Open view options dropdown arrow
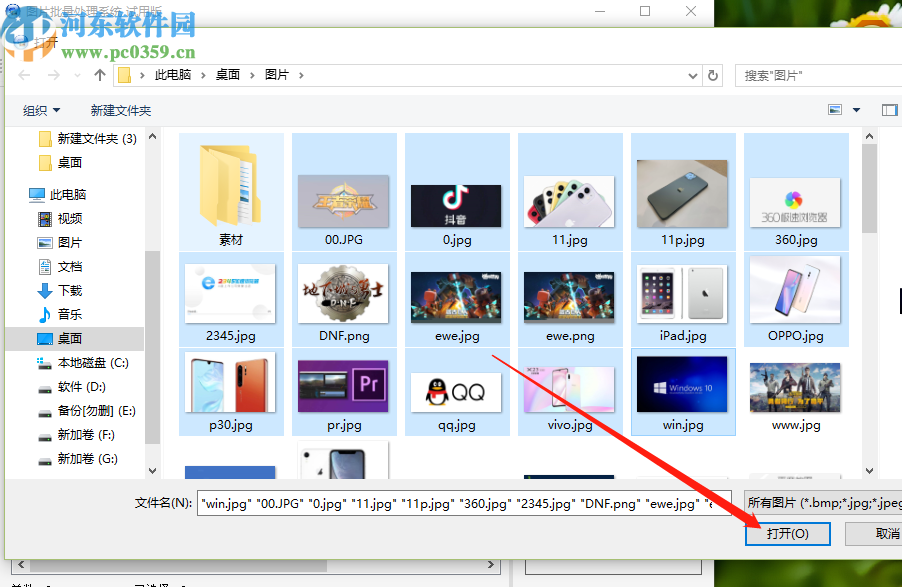 click(857, 110)
